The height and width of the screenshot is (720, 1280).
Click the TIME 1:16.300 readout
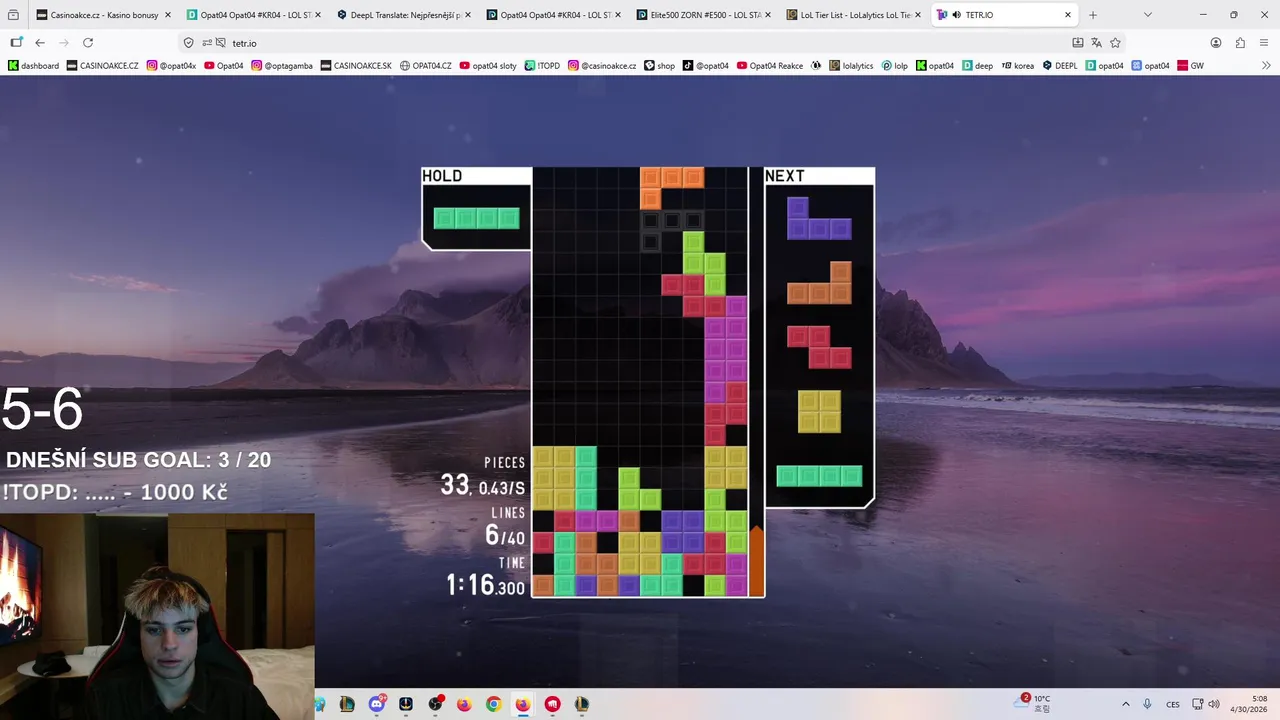485,577
